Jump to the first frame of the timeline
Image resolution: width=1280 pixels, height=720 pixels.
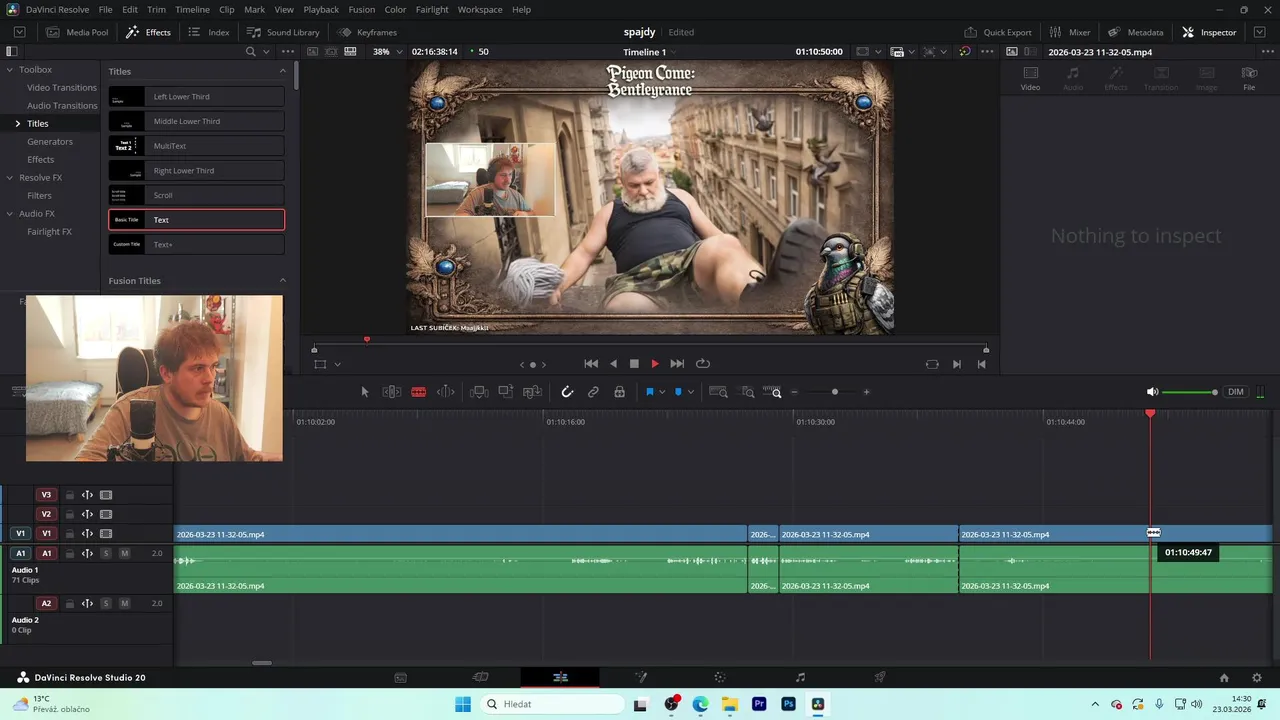[x=591, y=364]
